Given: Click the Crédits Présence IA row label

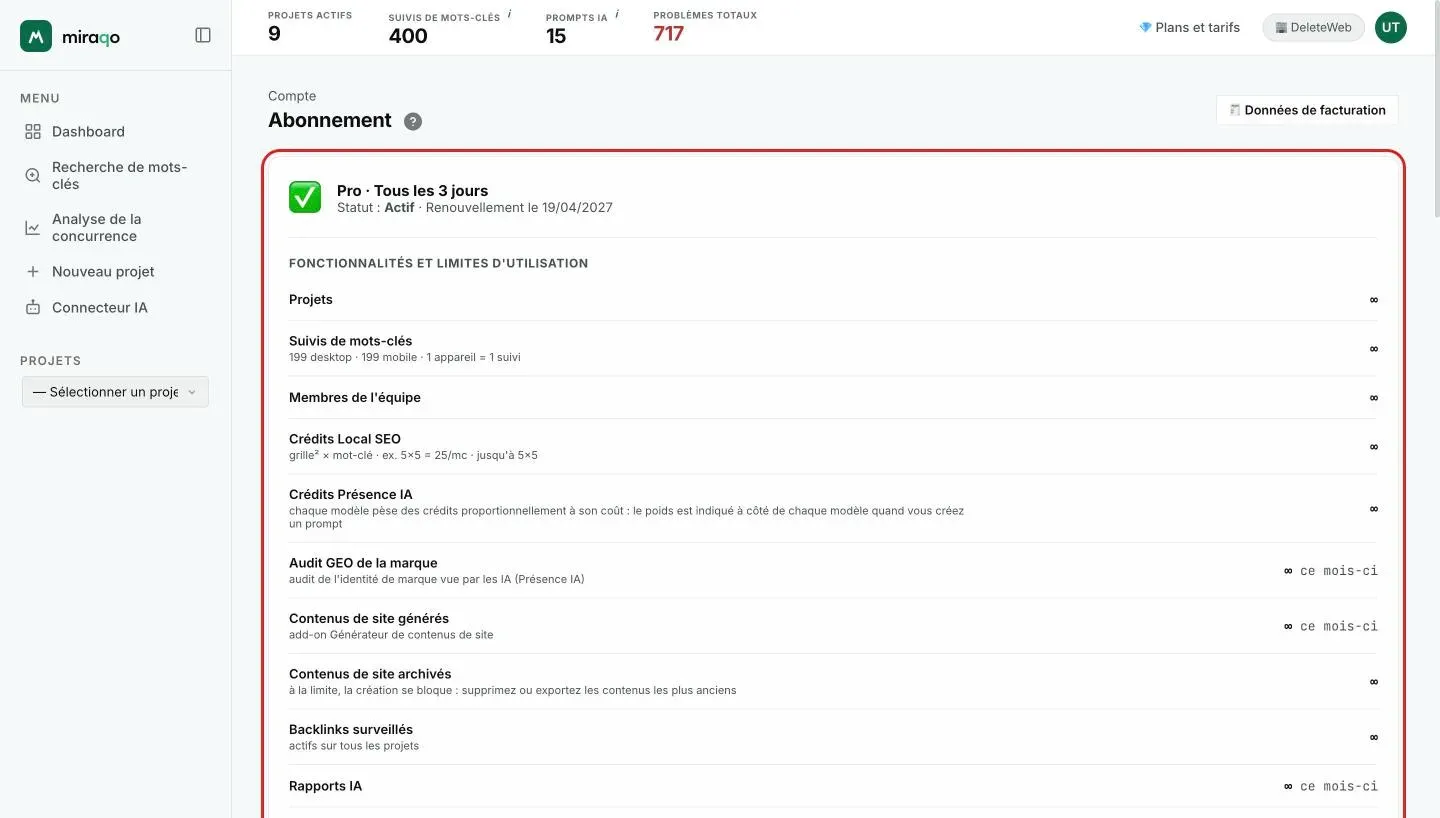Looking at the screenshot, I should (x=351, y=494).
